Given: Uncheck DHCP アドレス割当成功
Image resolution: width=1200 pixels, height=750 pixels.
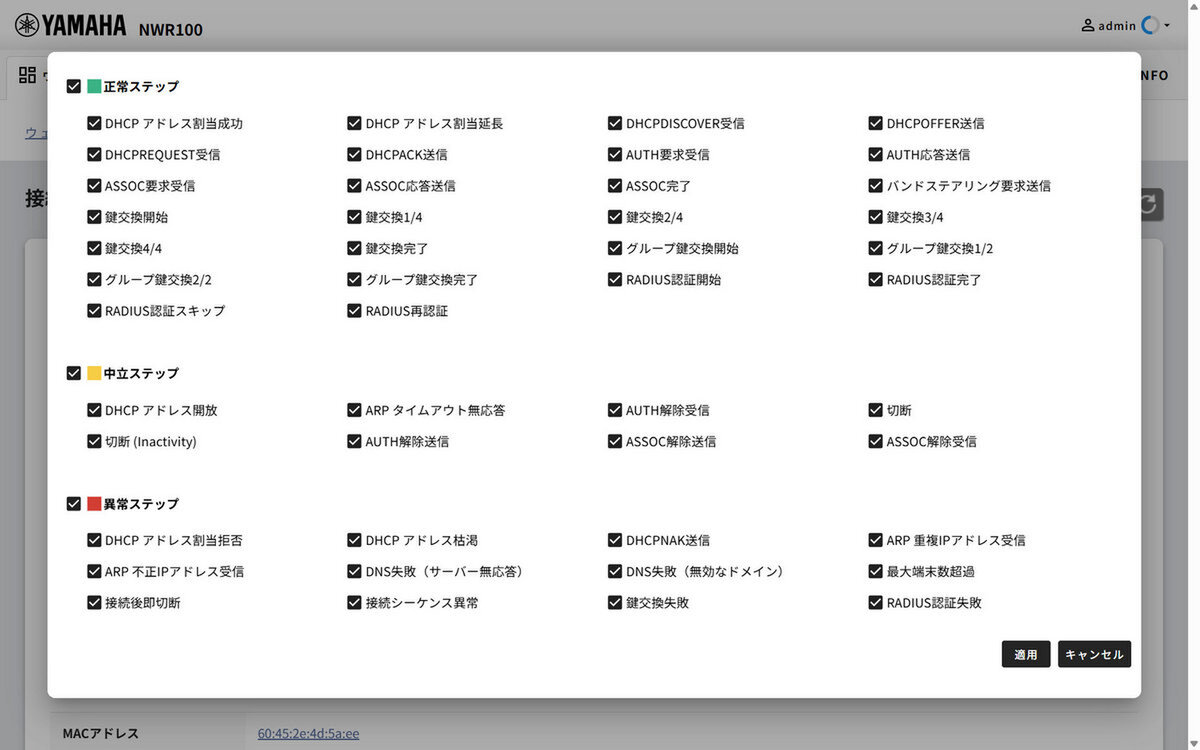Looking at the screenshot, I should [x=94, y=124].
